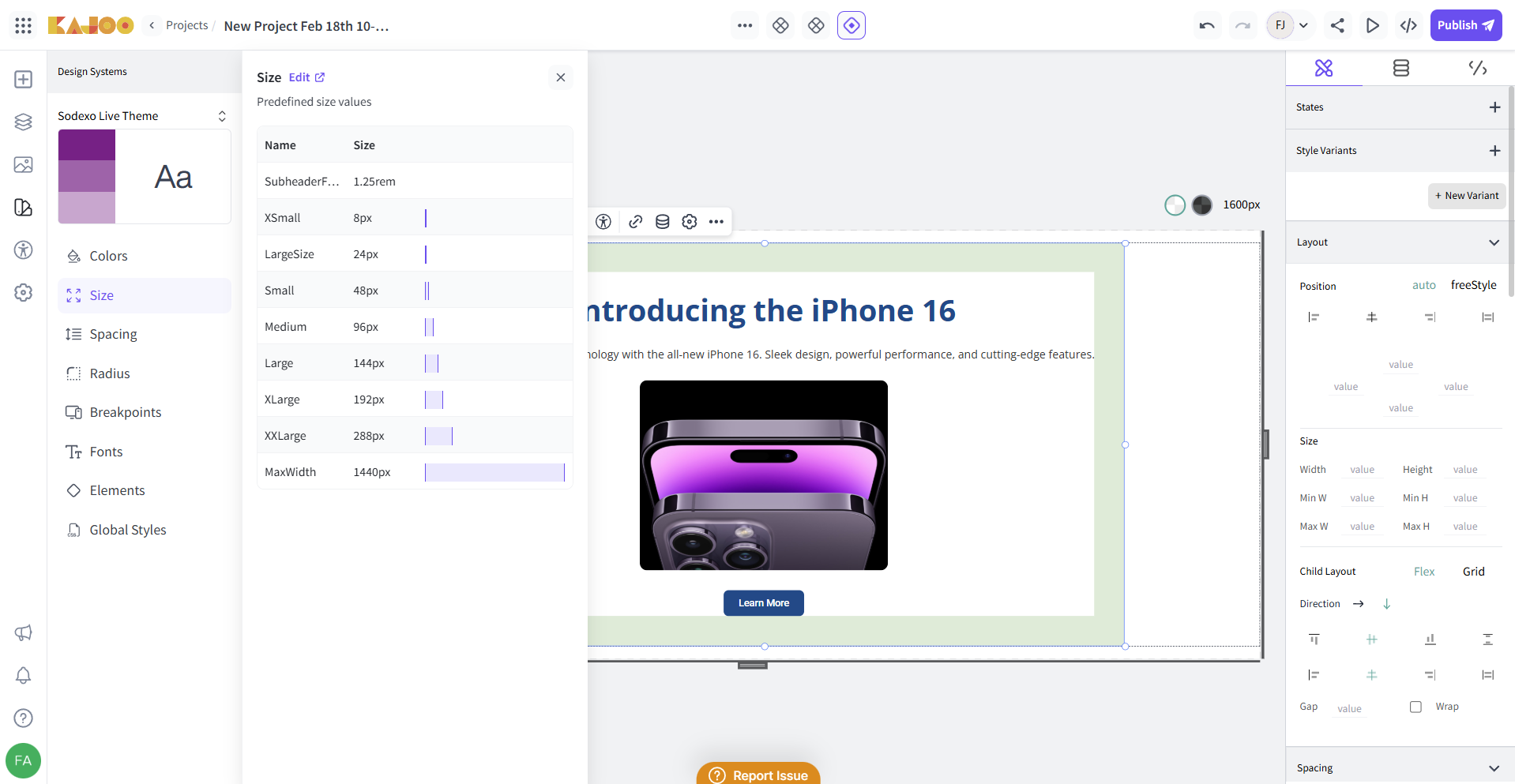
Task: Click the undo arrow
Action: point(1207,25)
